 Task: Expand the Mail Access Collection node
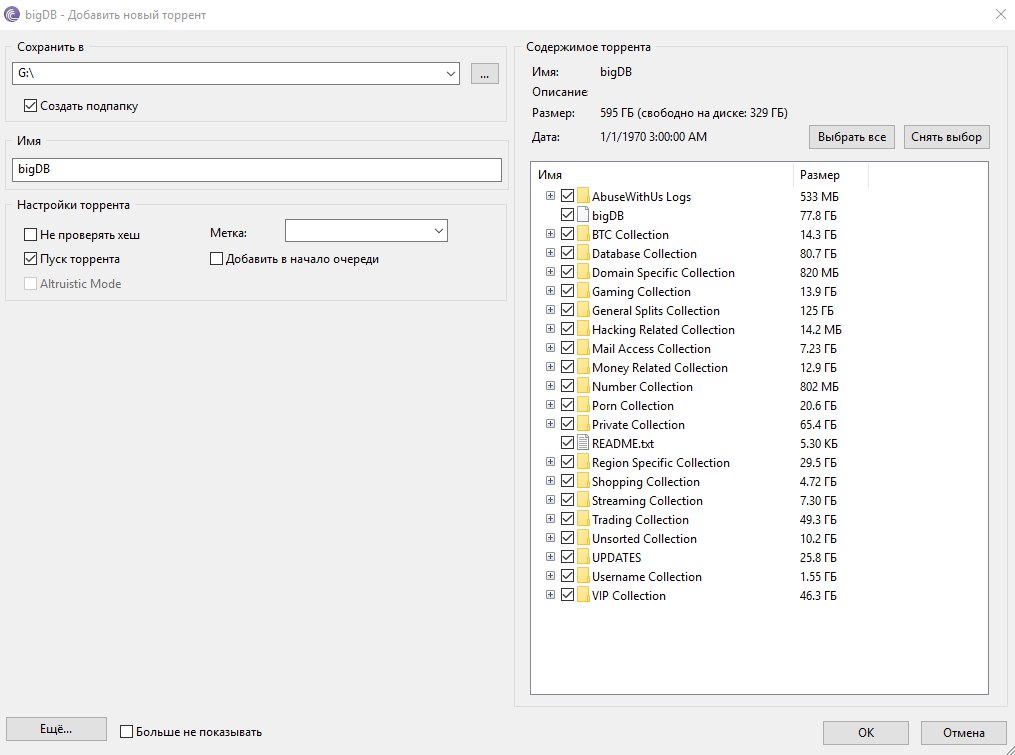click(550, 348)
